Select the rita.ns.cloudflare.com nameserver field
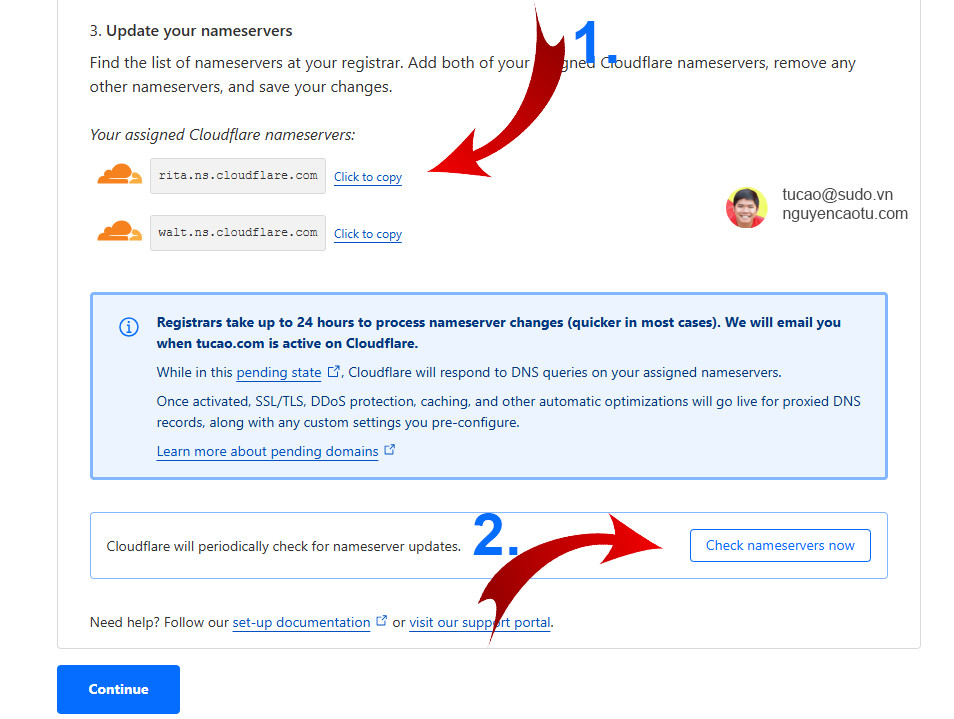 pyautogui.click(x=238, y=175)
